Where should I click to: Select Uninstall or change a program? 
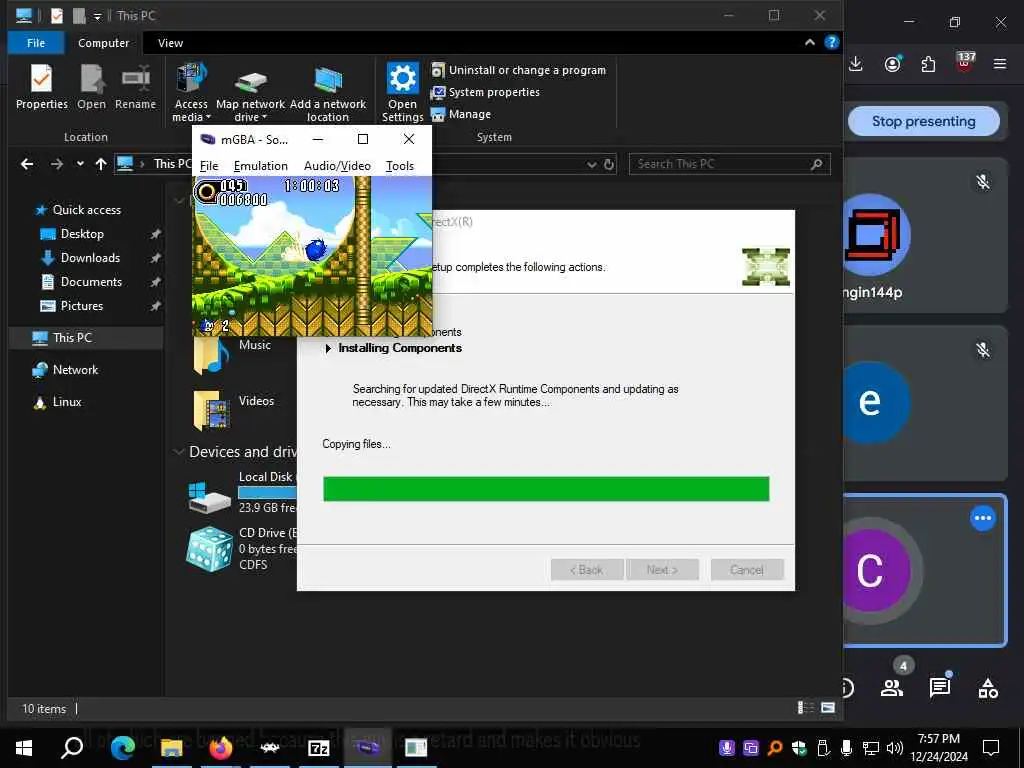pyautogui.click(x=519, y=70)
